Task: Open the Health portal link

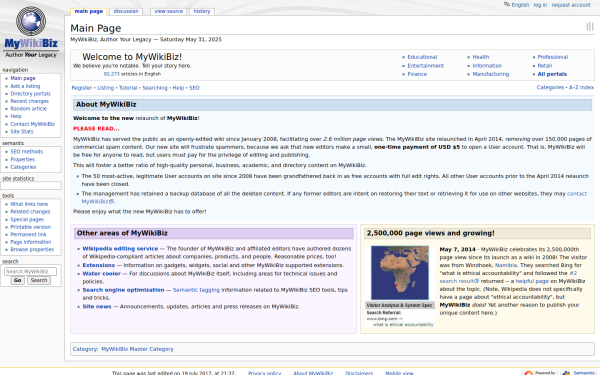Action: [x=481, y=57]
